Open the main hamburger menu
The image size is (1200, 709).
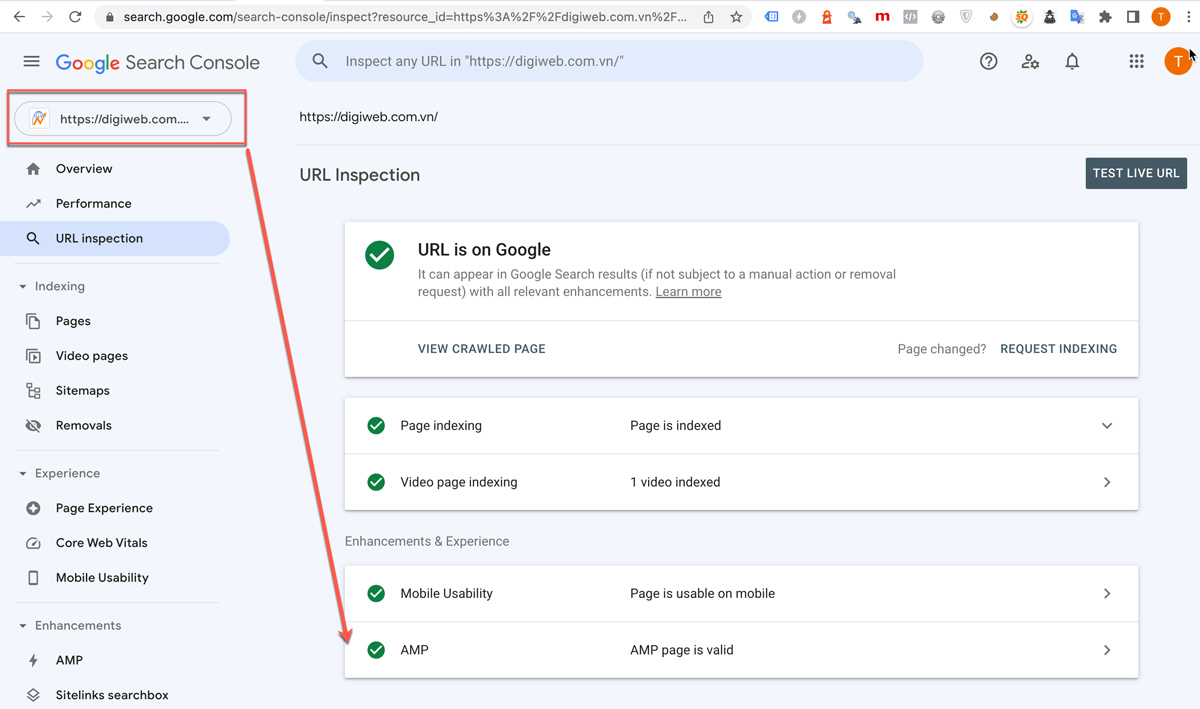click(32, 62)
